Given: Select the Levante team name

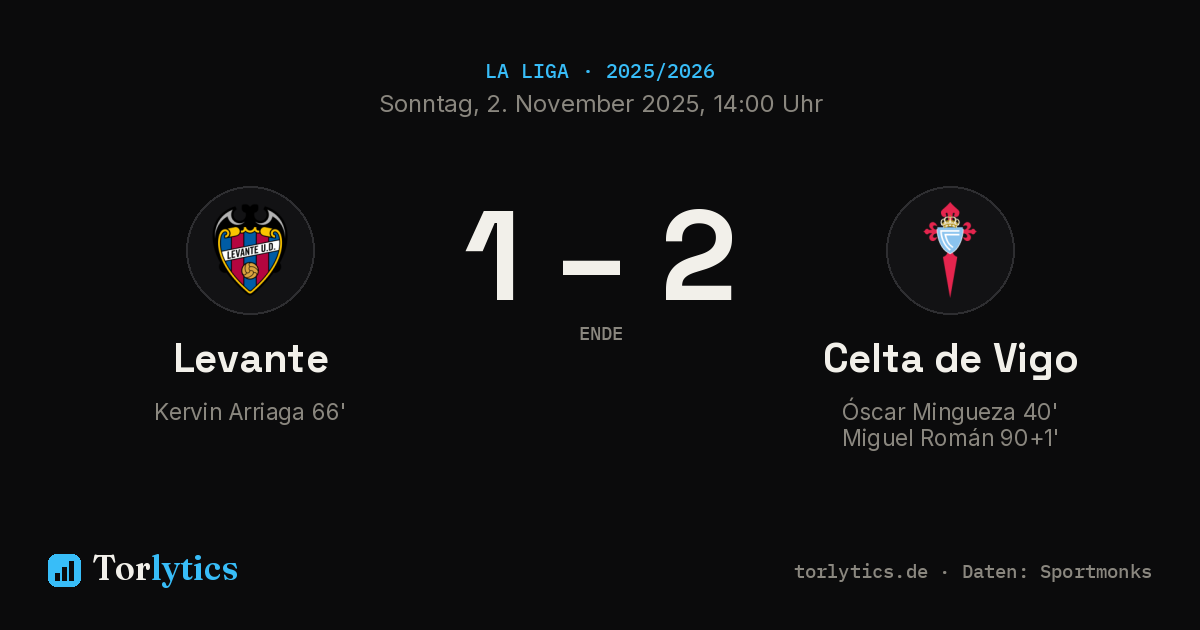Looking at the screenshot, I should [251, 358].
